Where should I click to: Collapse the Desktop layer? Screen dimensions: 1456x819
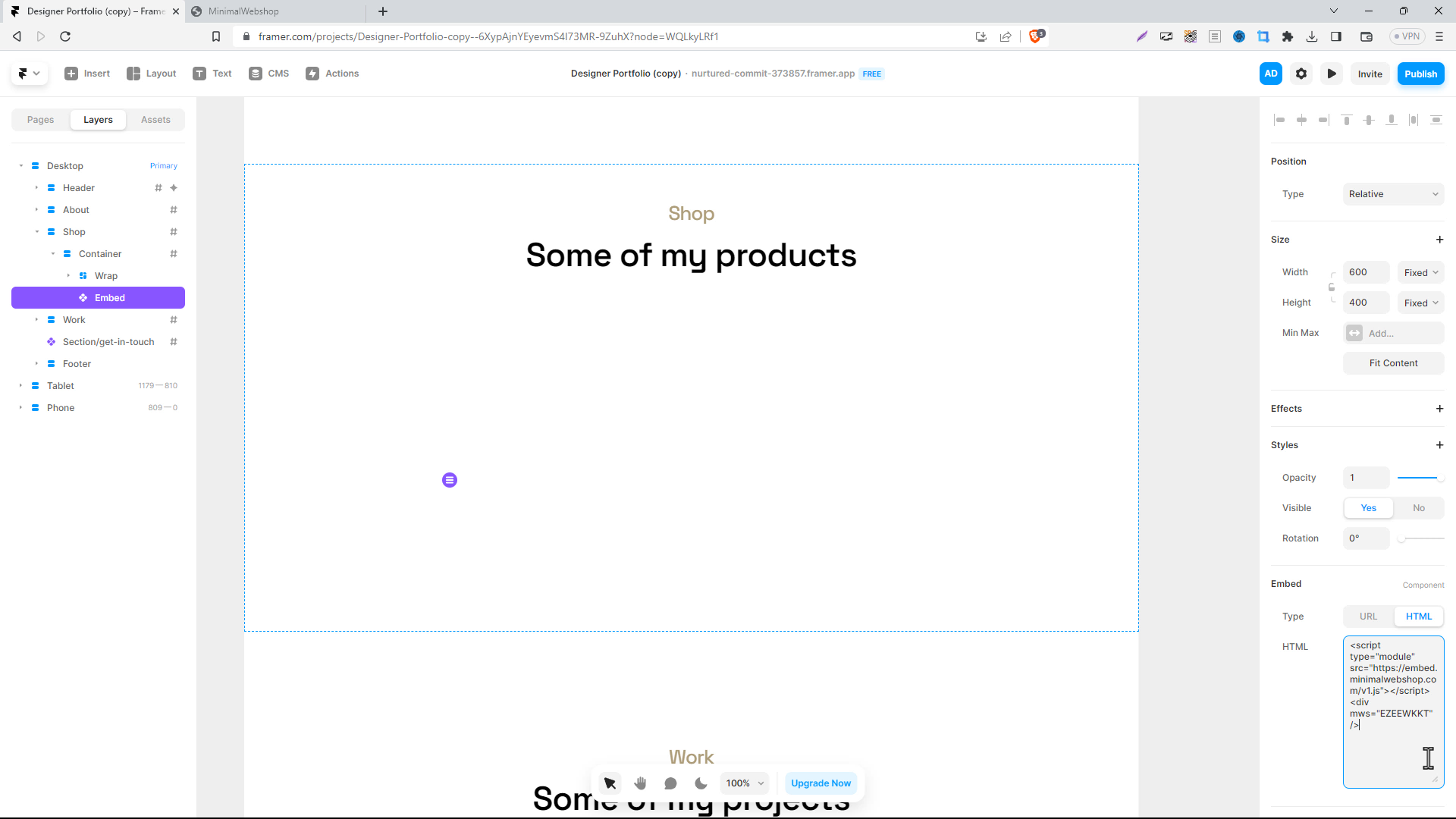20,166
